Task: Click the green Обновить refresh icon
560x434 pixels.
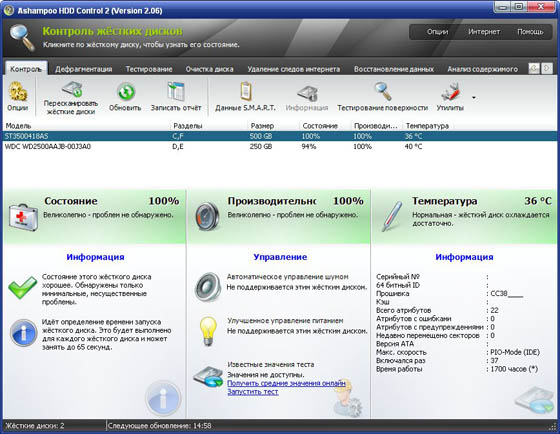Action: (x=126, y=92)
